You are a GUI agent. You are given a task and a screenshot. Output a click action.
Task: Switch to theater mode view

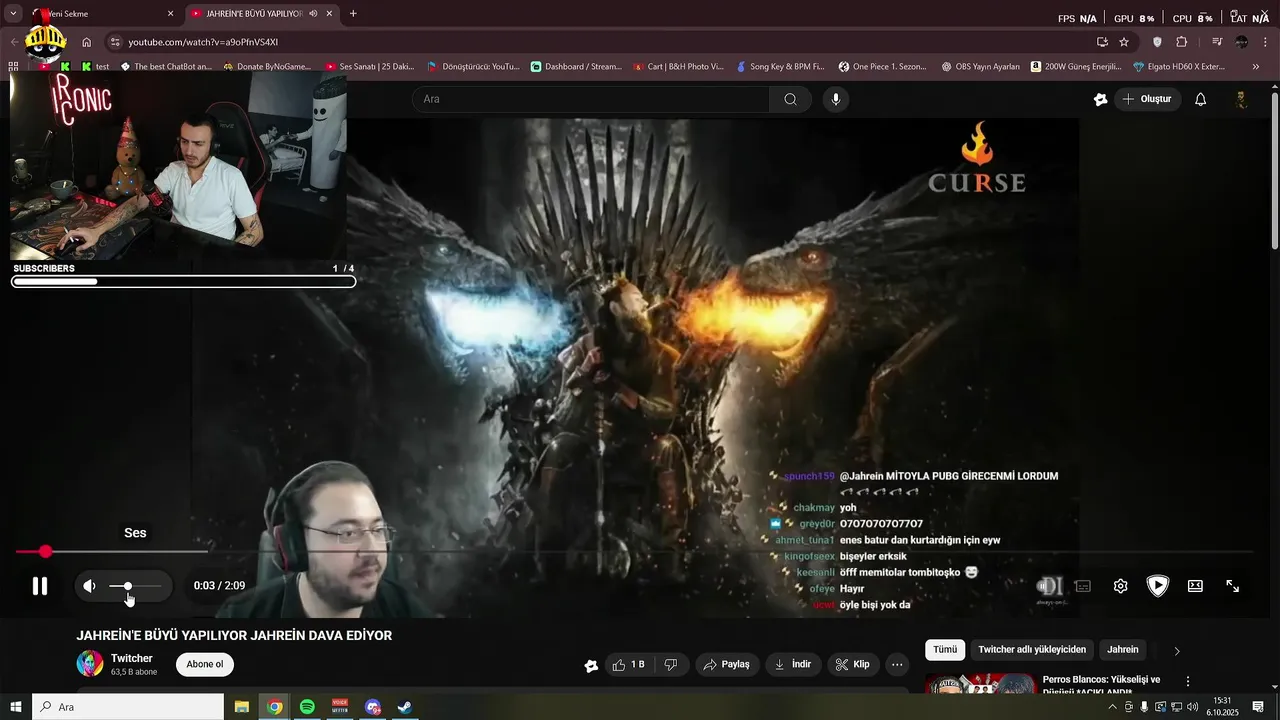coord(1195,586)
